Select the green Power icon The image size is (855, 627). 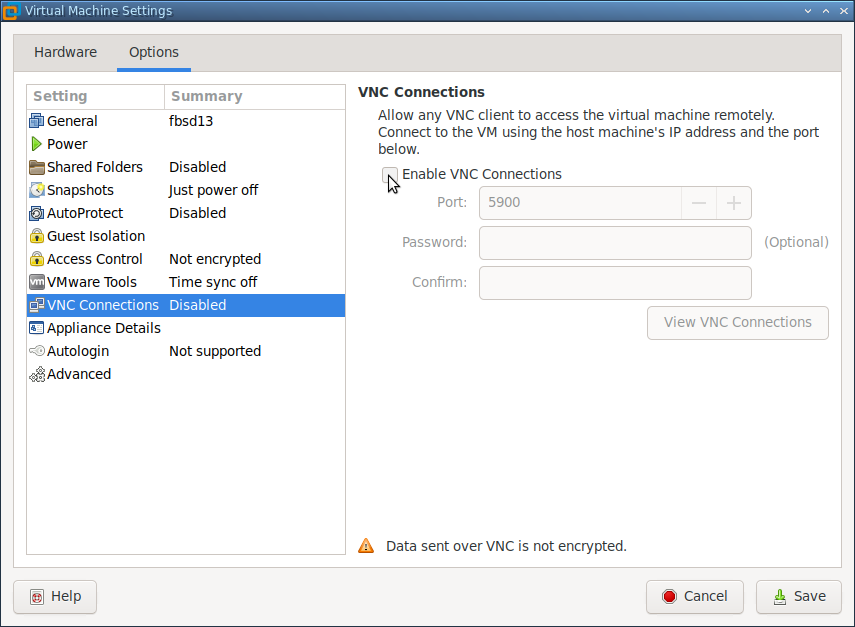(x=37, y=144)
